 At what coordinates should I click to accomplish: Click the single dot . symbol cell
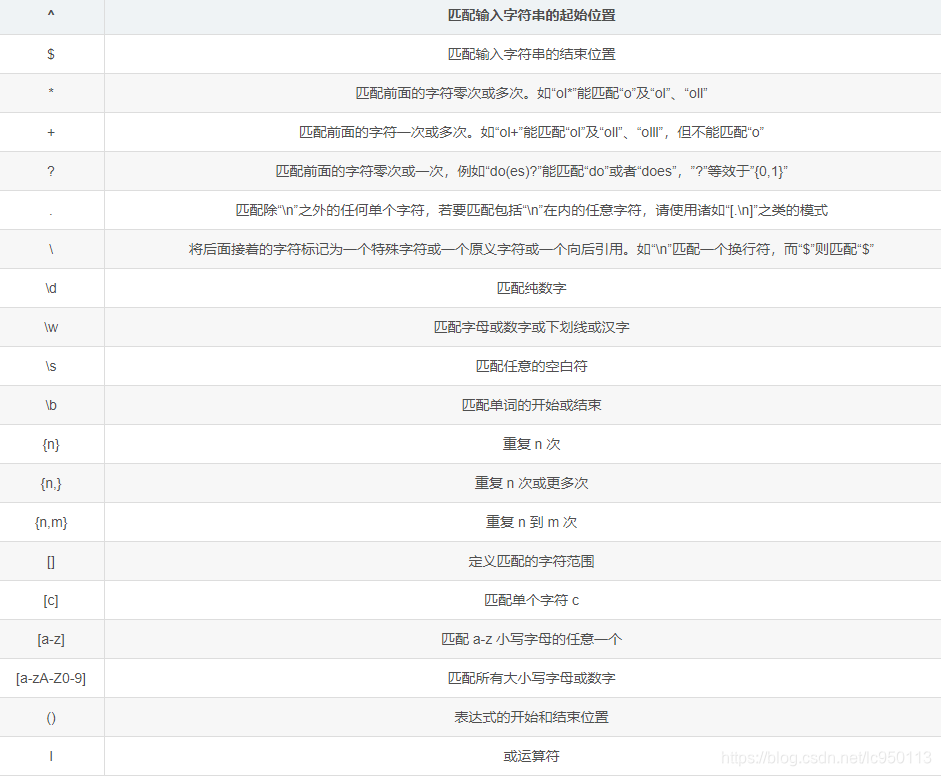point(51,211)
